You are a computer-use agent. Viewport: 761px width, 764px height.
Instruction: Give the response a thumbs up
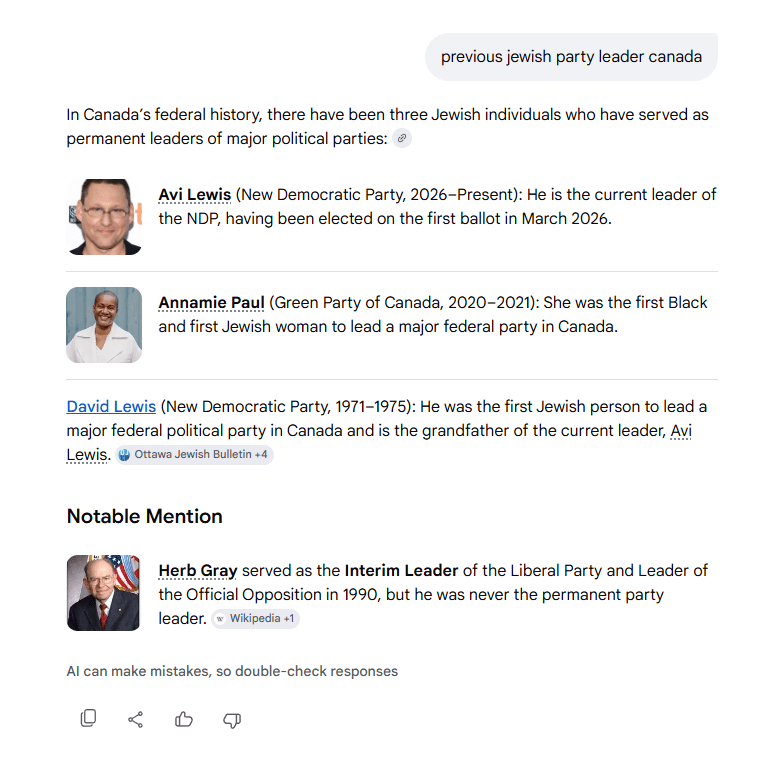click(184, 719)
